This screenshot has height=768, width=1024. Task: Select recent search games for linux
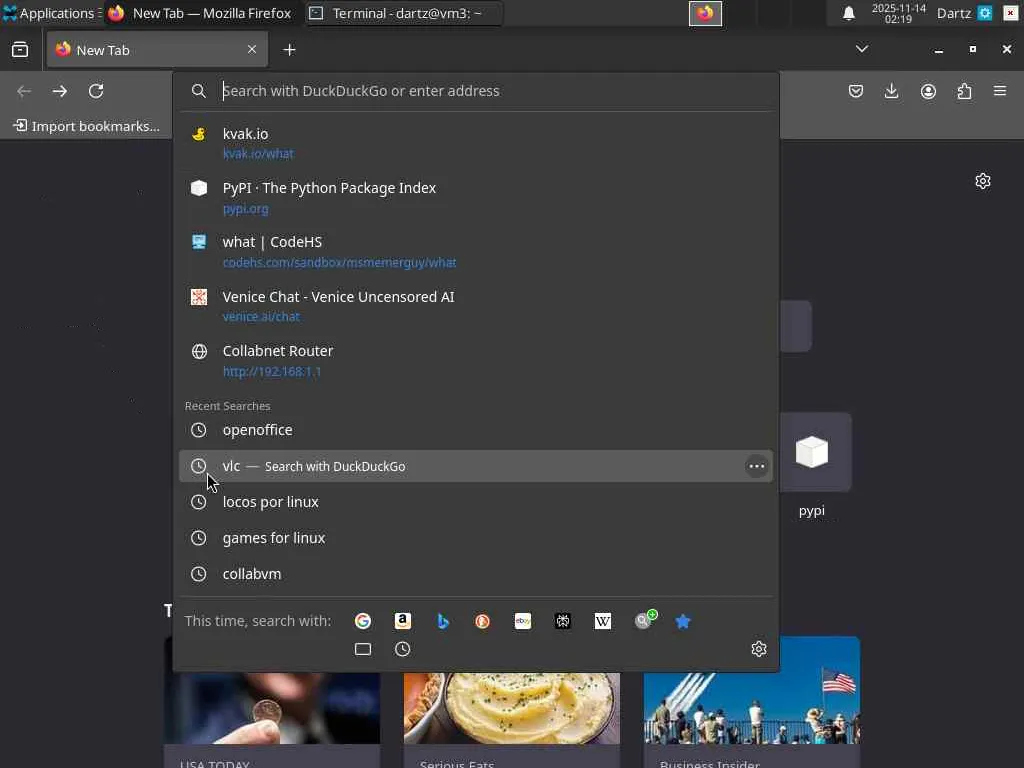tap(475, 538)
